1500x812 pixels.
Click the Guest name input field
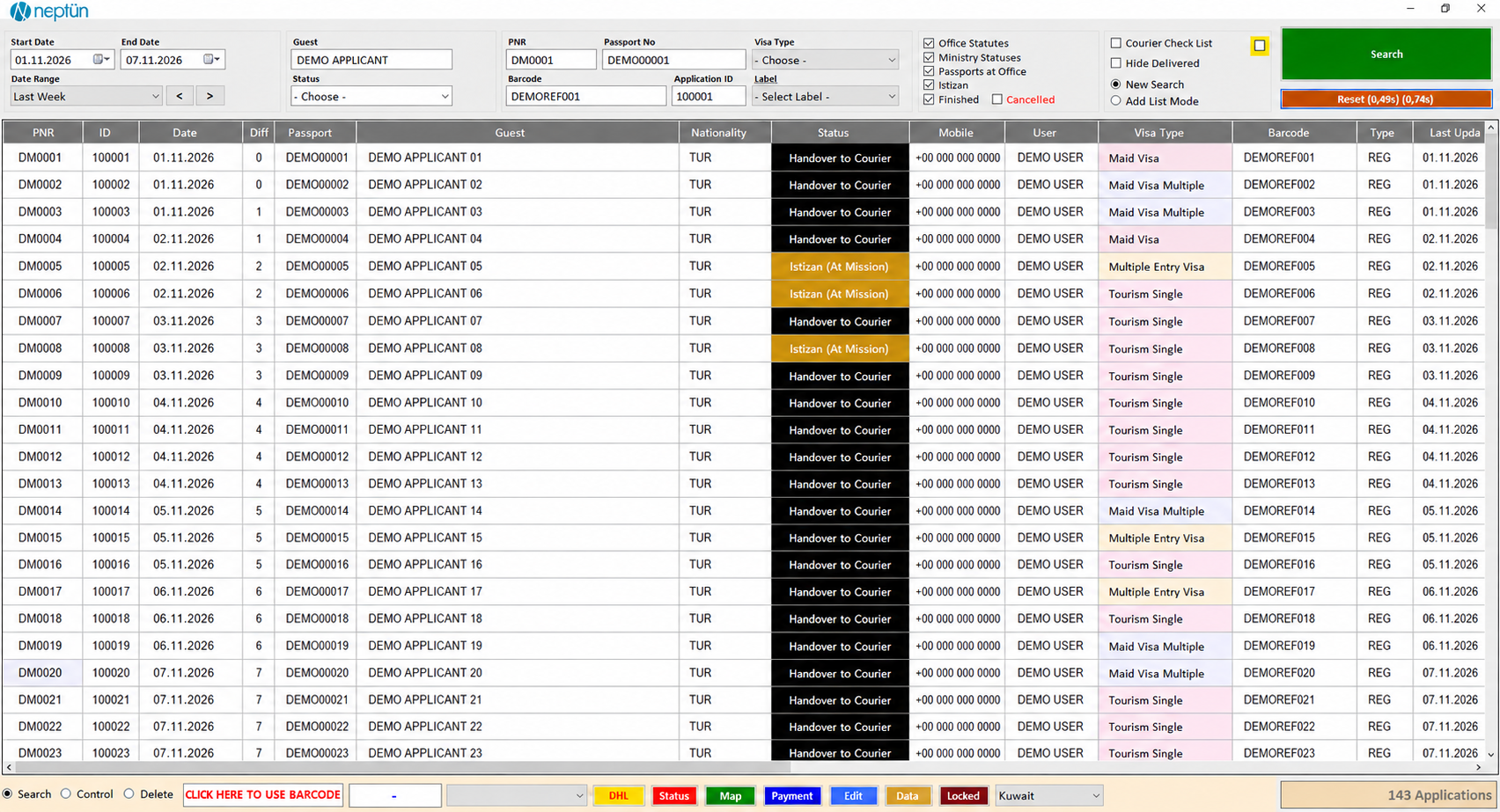point(371,60)
